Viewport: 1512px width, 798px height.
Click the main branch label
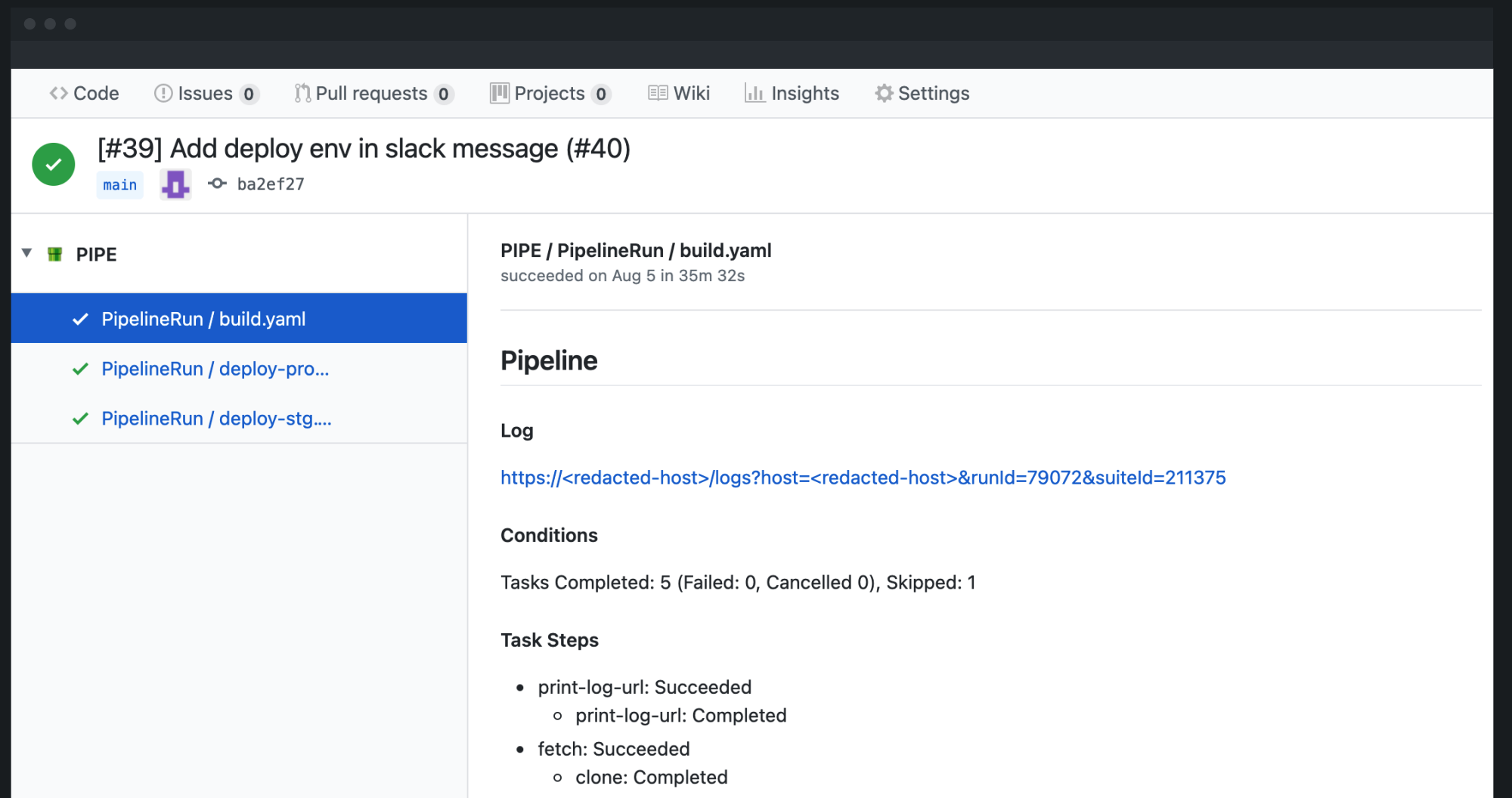pos(120,185)
